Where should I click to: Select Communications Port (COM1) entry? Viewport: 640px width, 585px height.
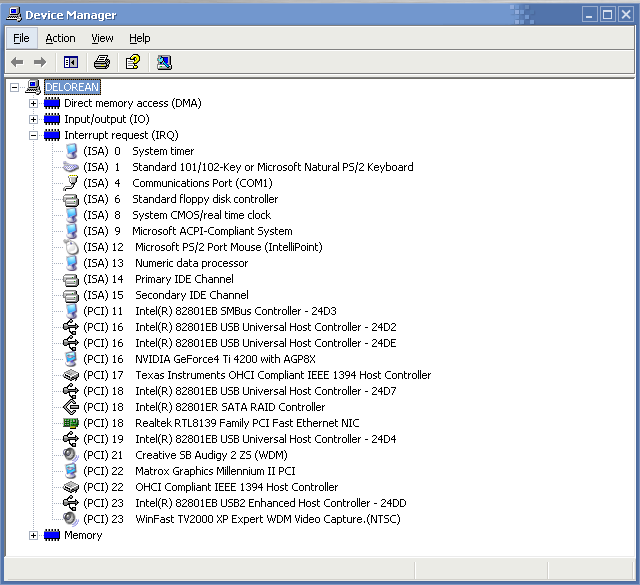coord(178,183)
